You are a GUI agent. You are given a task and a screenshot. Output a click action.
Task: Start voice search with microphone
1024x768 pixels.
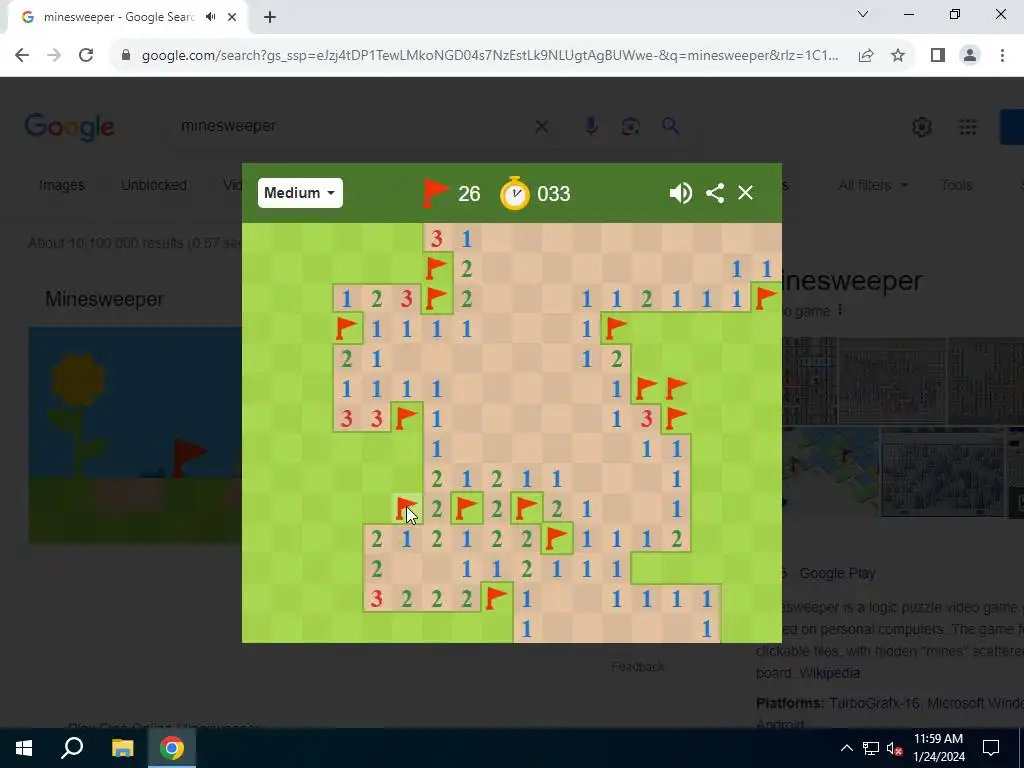click(591, 126)
